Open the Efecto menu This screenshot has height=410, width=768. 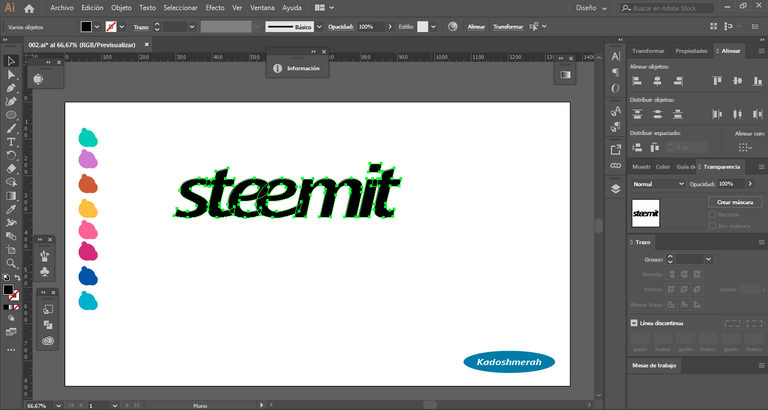click(x=215, y=8)
